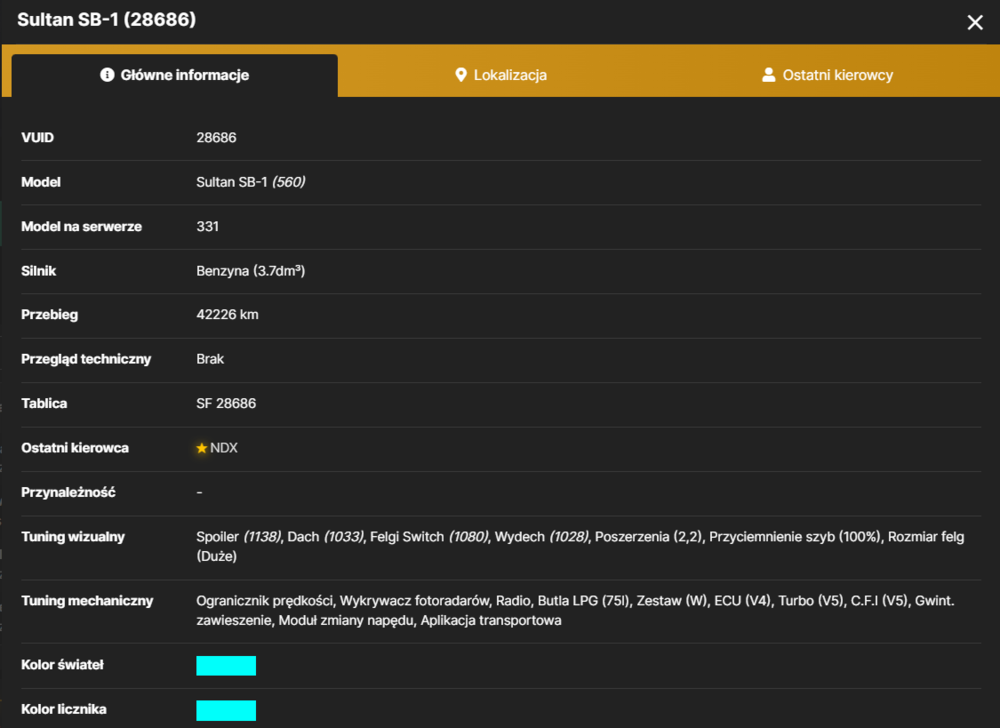Show the Ostatni kierowcy tab
The height and width of the screenshot is (728, 1000).
click(x=828, y=75)
